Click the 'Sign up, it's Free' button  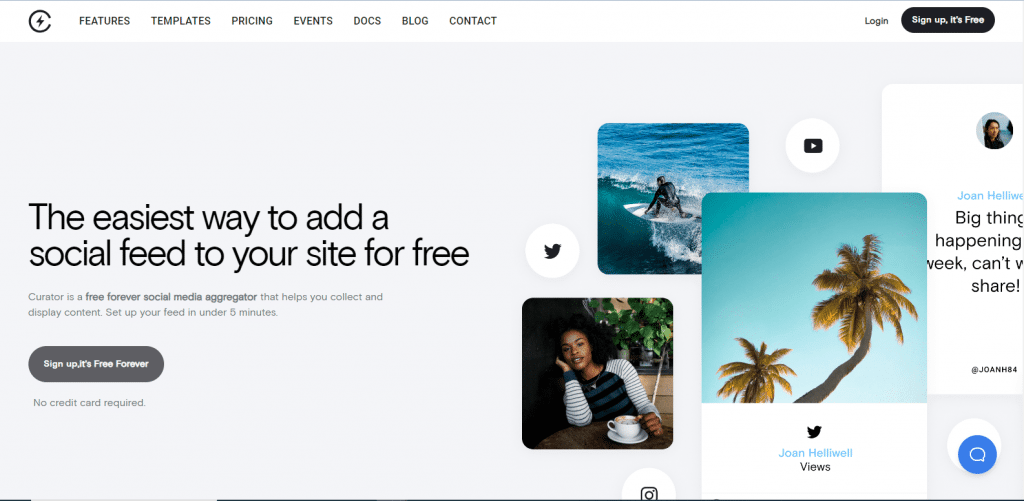[948, 20]
